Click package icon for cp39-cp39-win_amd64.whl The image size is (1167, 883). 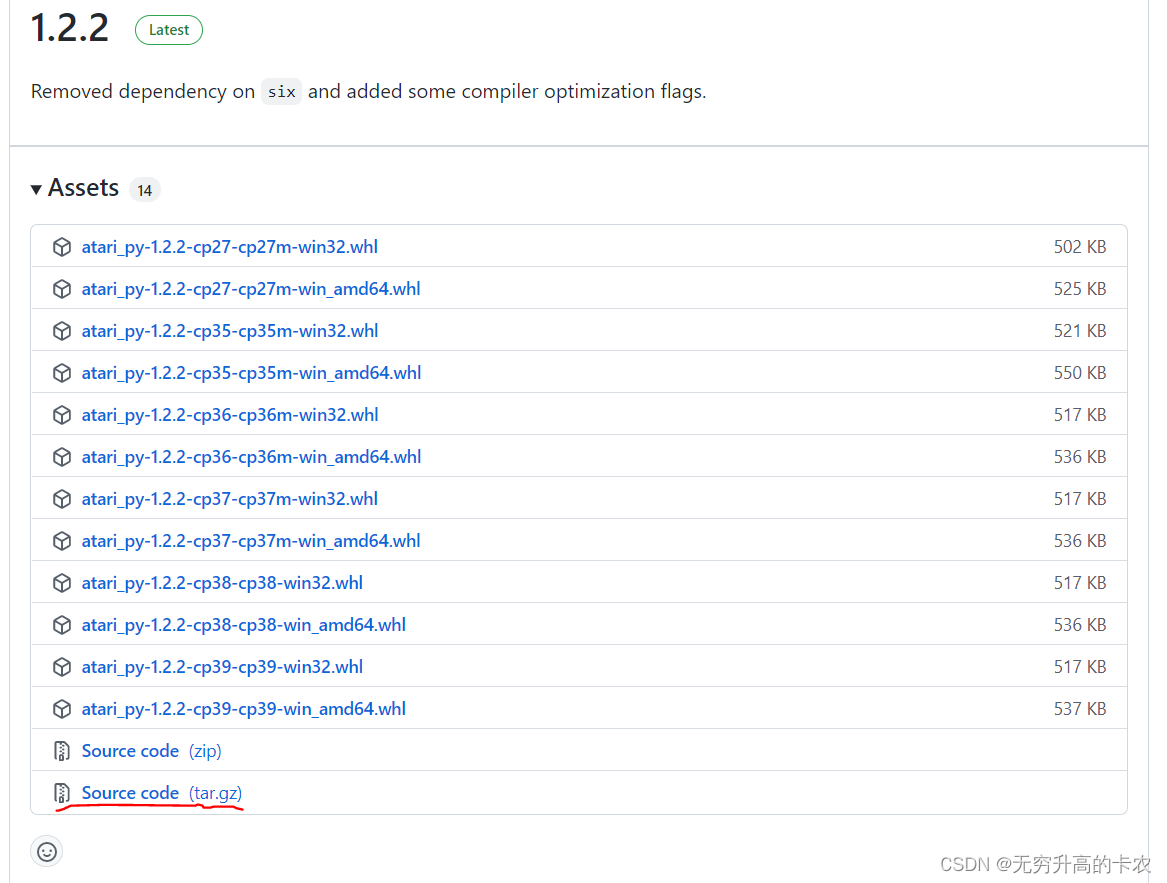click(62, 710)
